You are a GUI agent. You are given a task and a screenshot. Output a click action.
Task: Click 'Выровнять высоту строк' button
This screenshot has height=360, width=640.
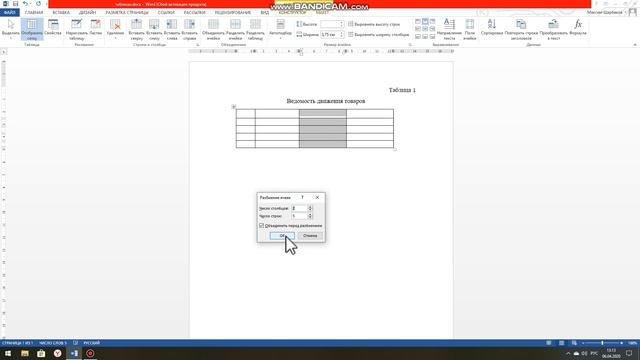pos(374,24)
